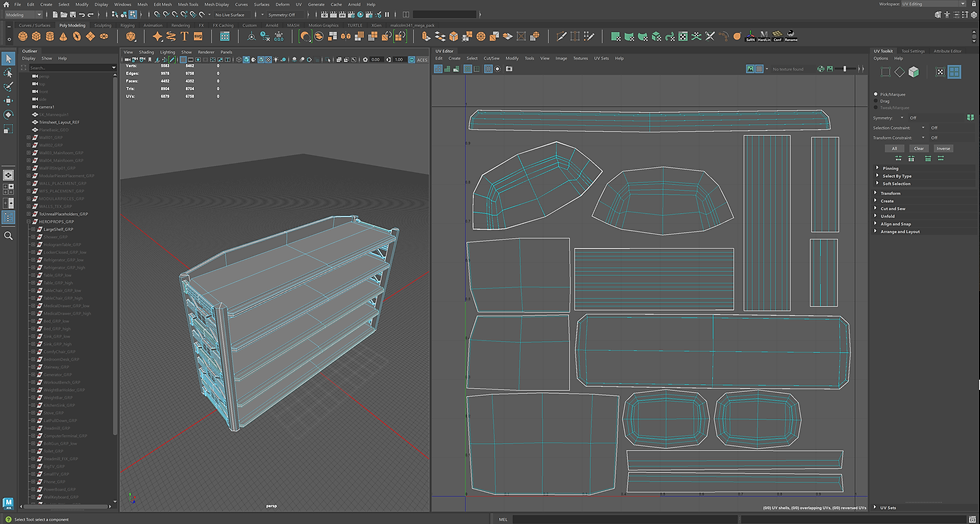
Task: Select the polygon cube shelf icon
Action: [36, 37]
